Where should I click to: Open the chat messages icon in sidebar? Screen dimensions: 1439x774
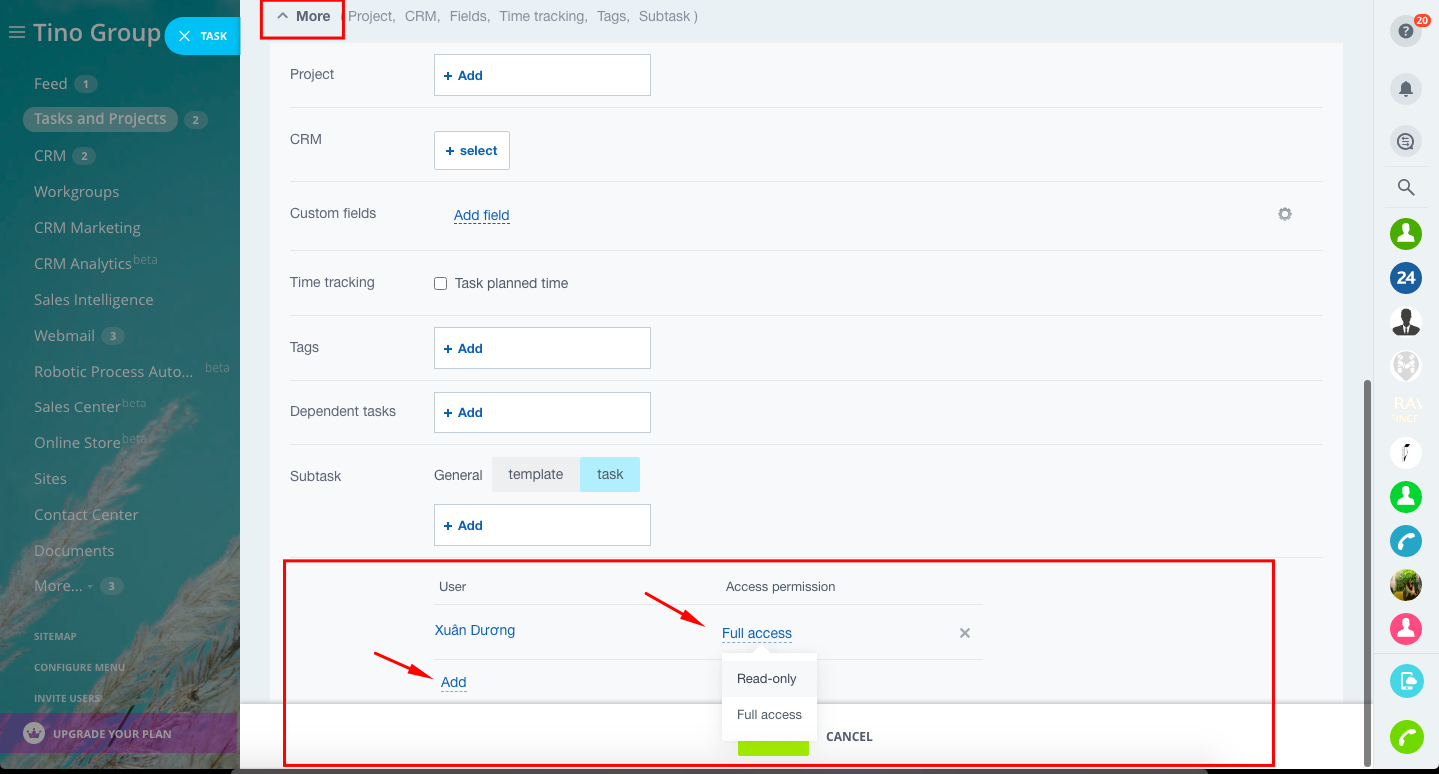(1405, 141)
